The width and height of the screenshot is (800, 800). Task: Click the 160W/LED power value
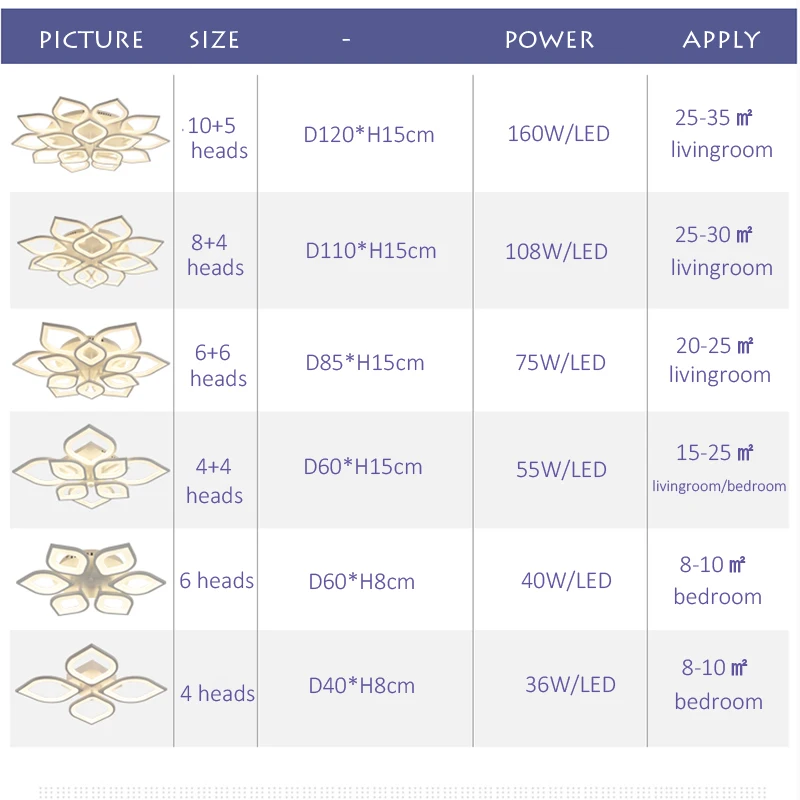point(559,134)
